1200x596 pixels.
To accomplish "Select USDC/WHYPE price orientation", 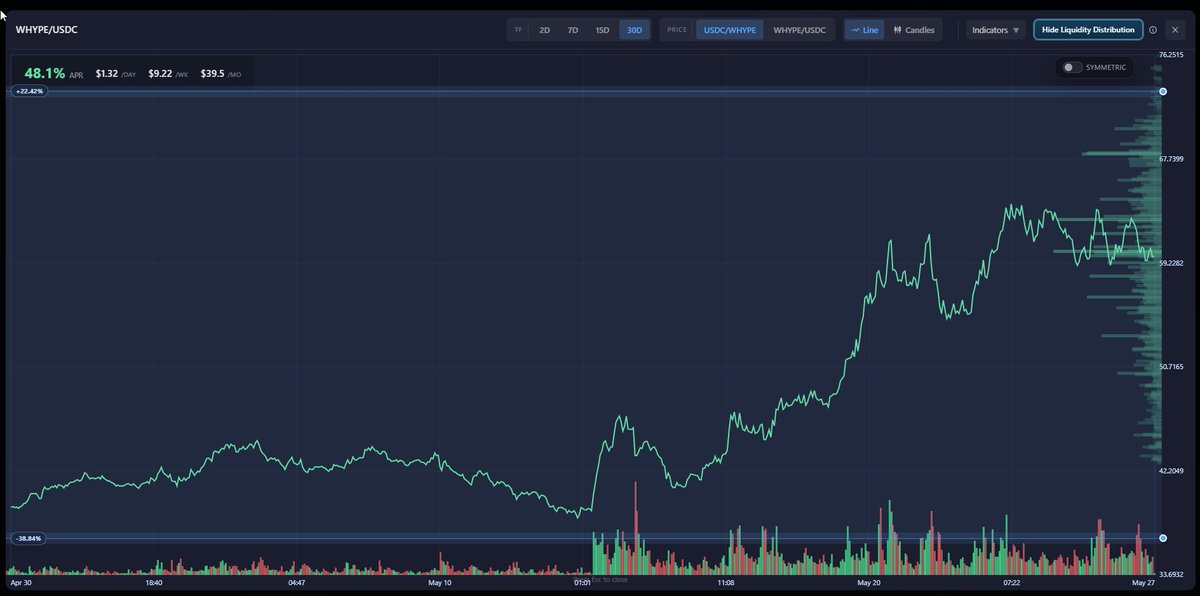I will 730,30.
